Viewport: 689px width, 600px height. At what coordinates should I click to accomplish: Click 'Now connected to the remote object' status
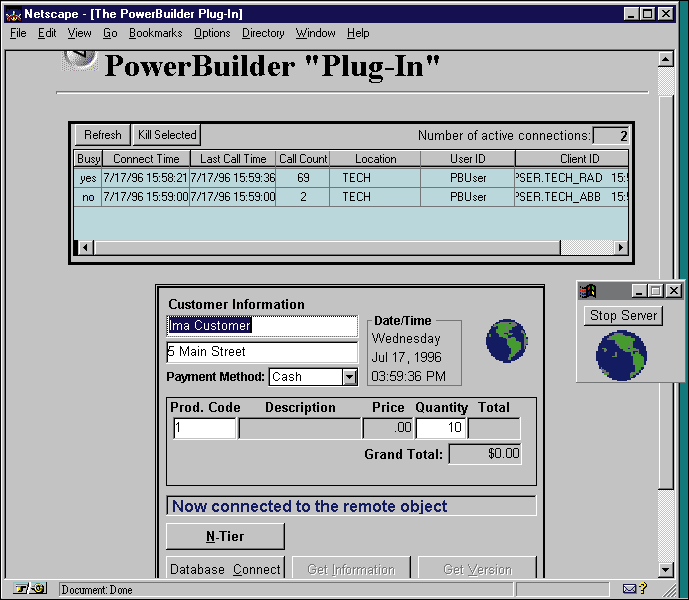352,506
